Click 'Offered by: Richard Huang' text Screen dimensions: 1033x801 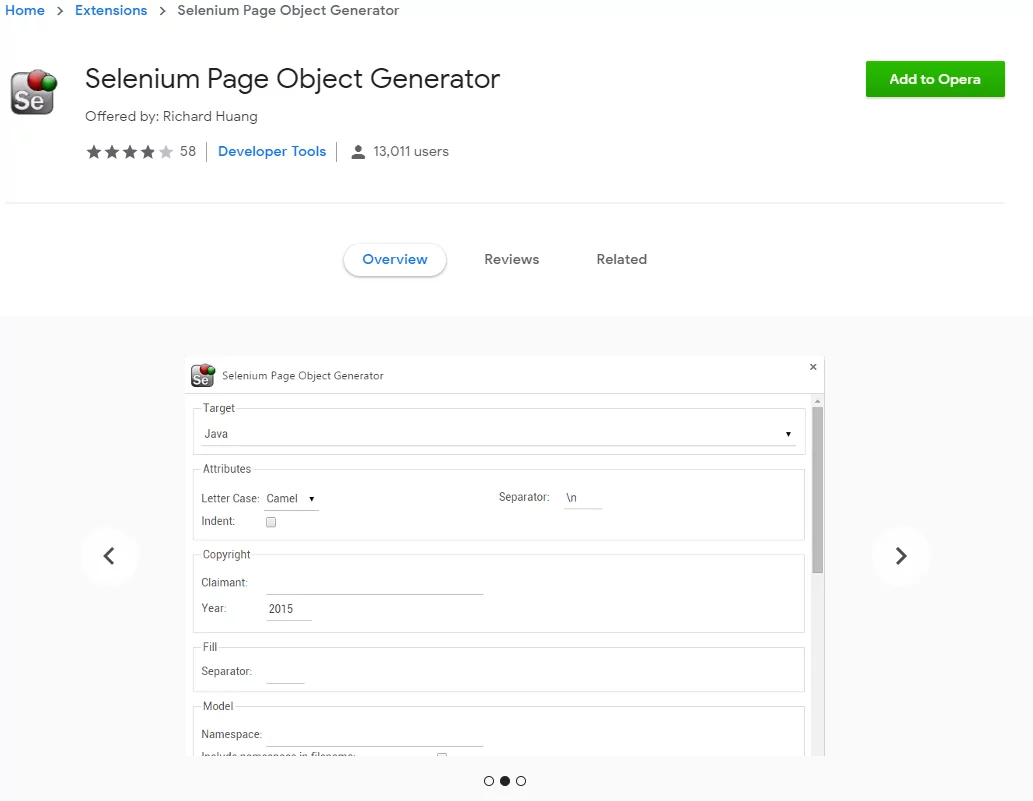point(171,117)
